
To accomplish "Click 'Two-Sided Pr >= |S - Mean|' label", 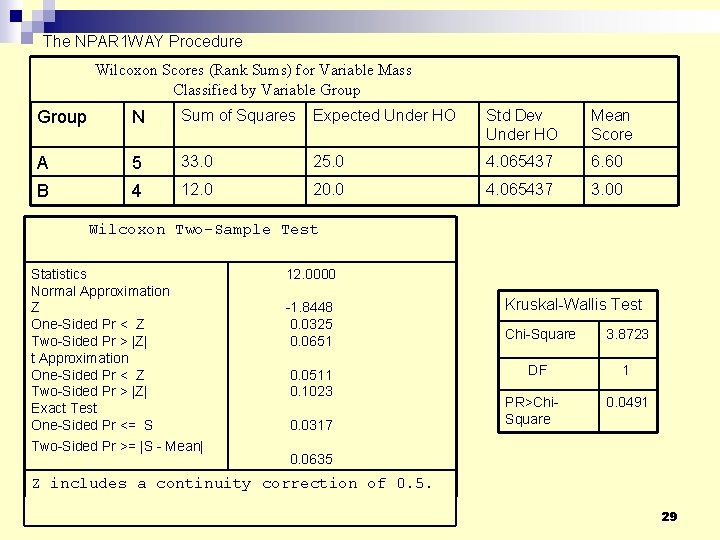I will tap(117, 446).
